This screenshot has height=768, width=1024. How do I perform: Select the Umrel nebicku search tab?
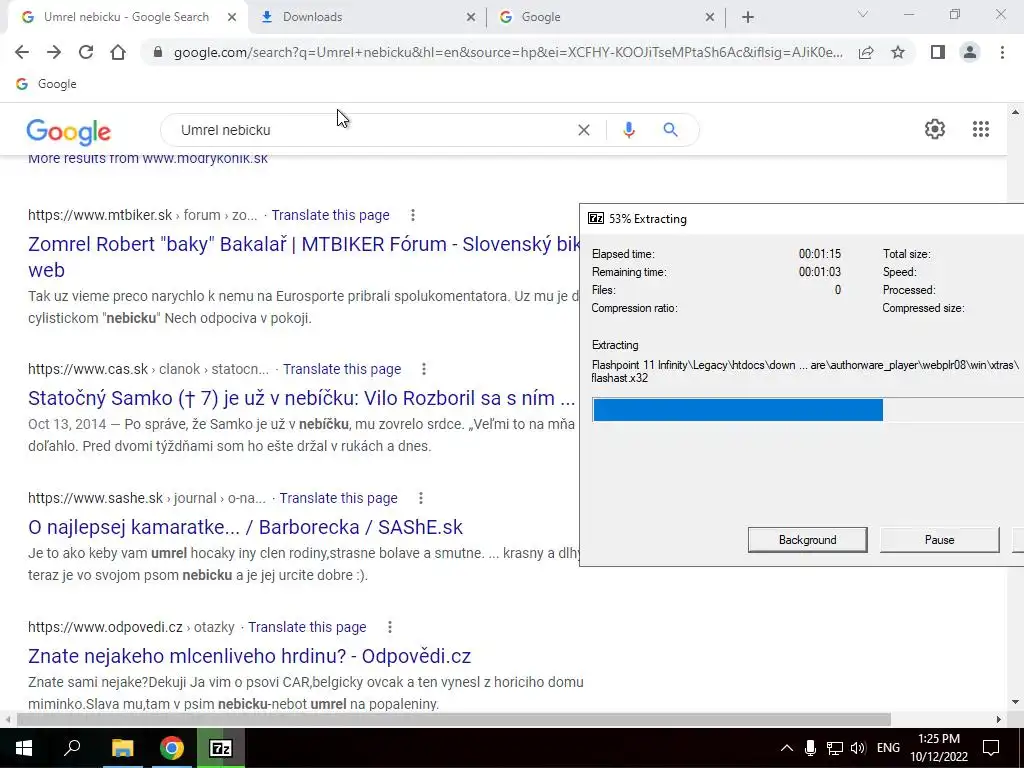coord(128,17)
